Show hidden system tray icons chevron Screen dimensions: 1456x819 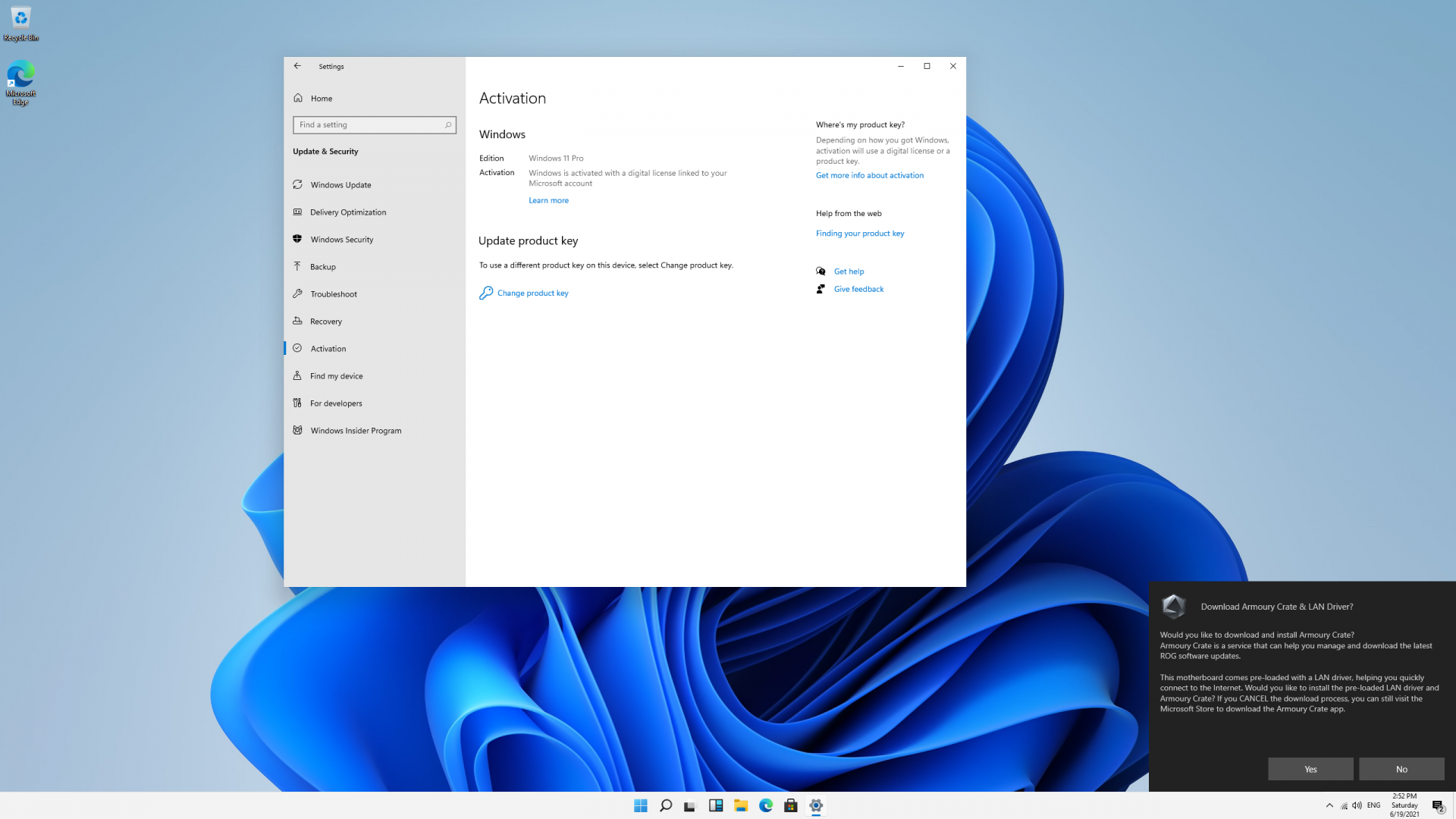[1329, 805]
